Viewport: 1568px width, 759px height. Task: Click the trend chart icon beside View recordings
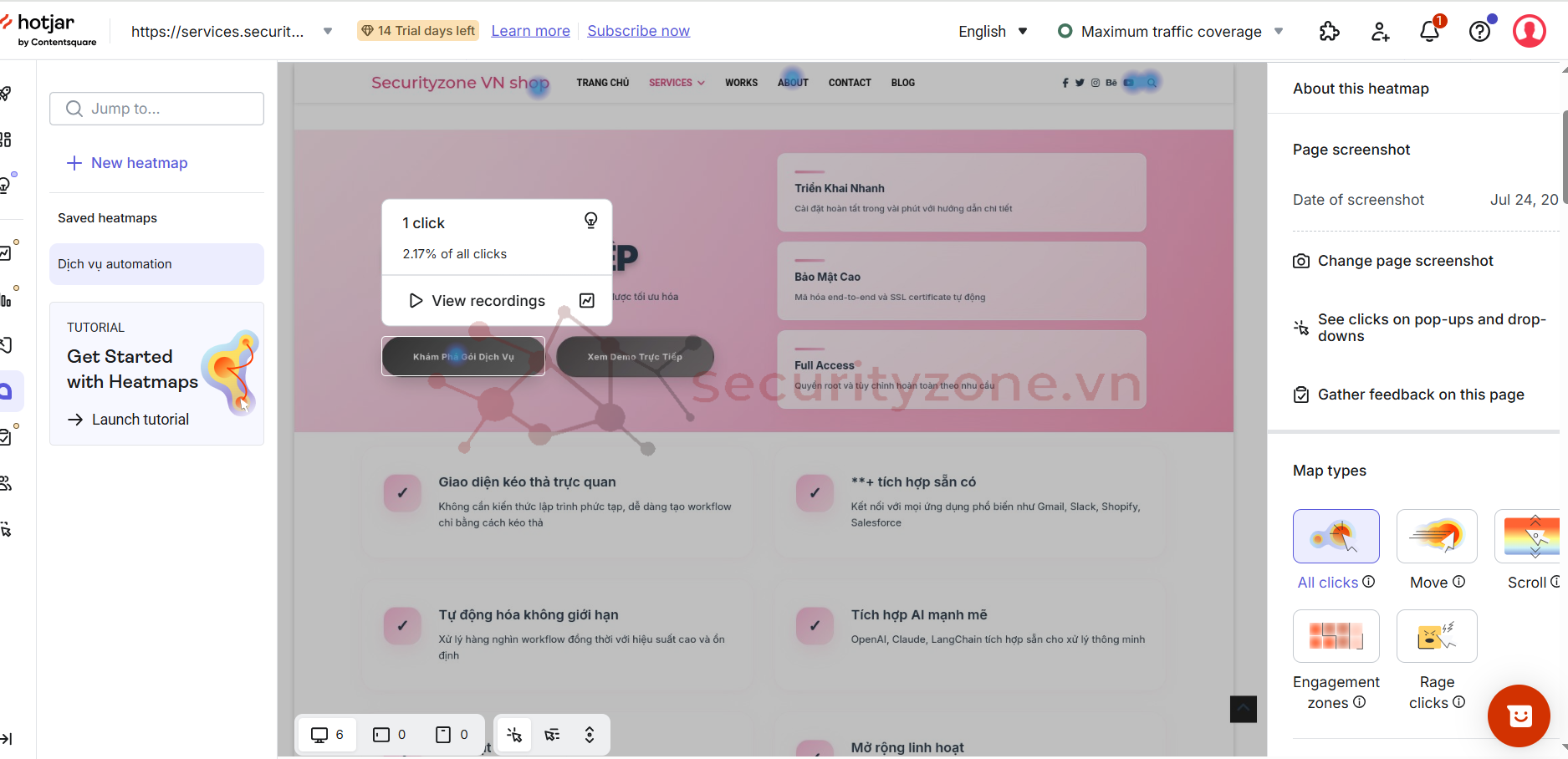[x=587, y=300]
